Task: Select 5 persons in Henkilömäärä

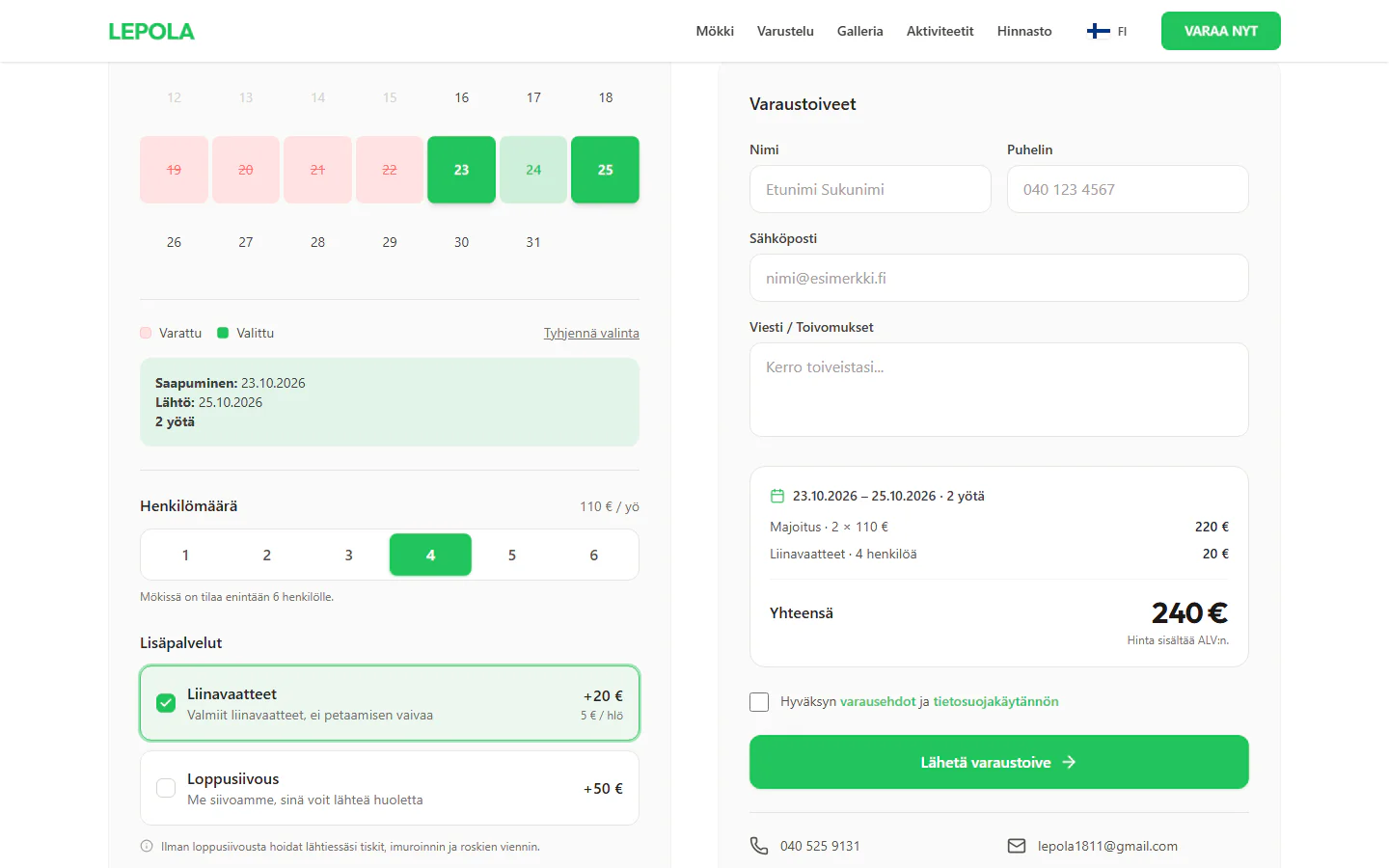Action: pos(512,556)
